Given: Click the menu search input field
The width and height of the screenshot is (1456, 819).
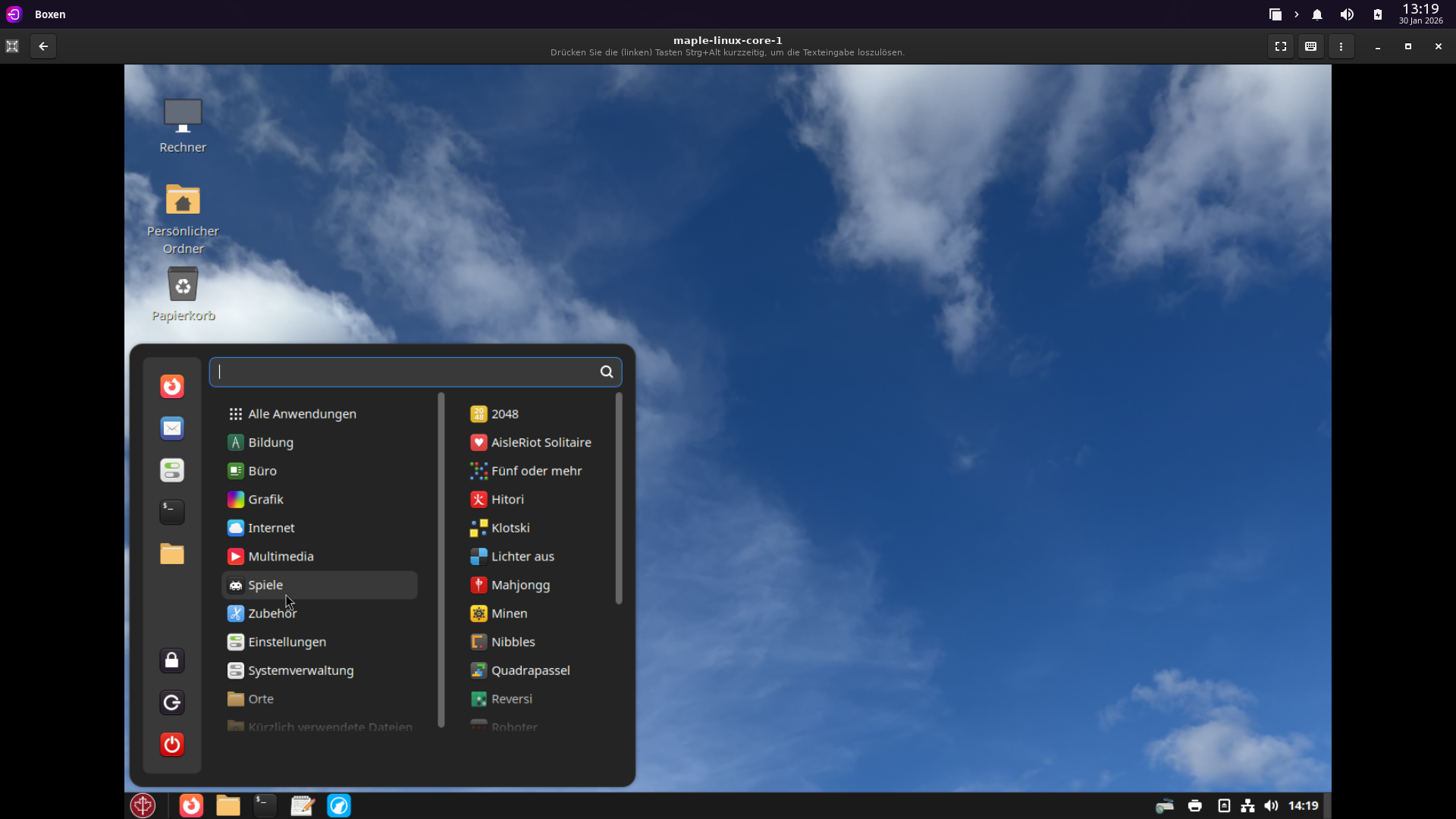Looking at the screenshot, I should (406, 372).
